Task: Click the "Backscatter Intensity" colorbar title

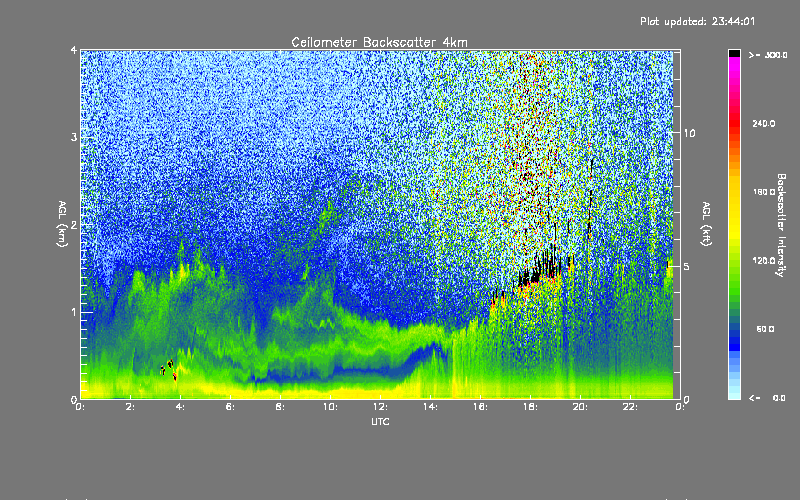Action: tap(781, 225)
